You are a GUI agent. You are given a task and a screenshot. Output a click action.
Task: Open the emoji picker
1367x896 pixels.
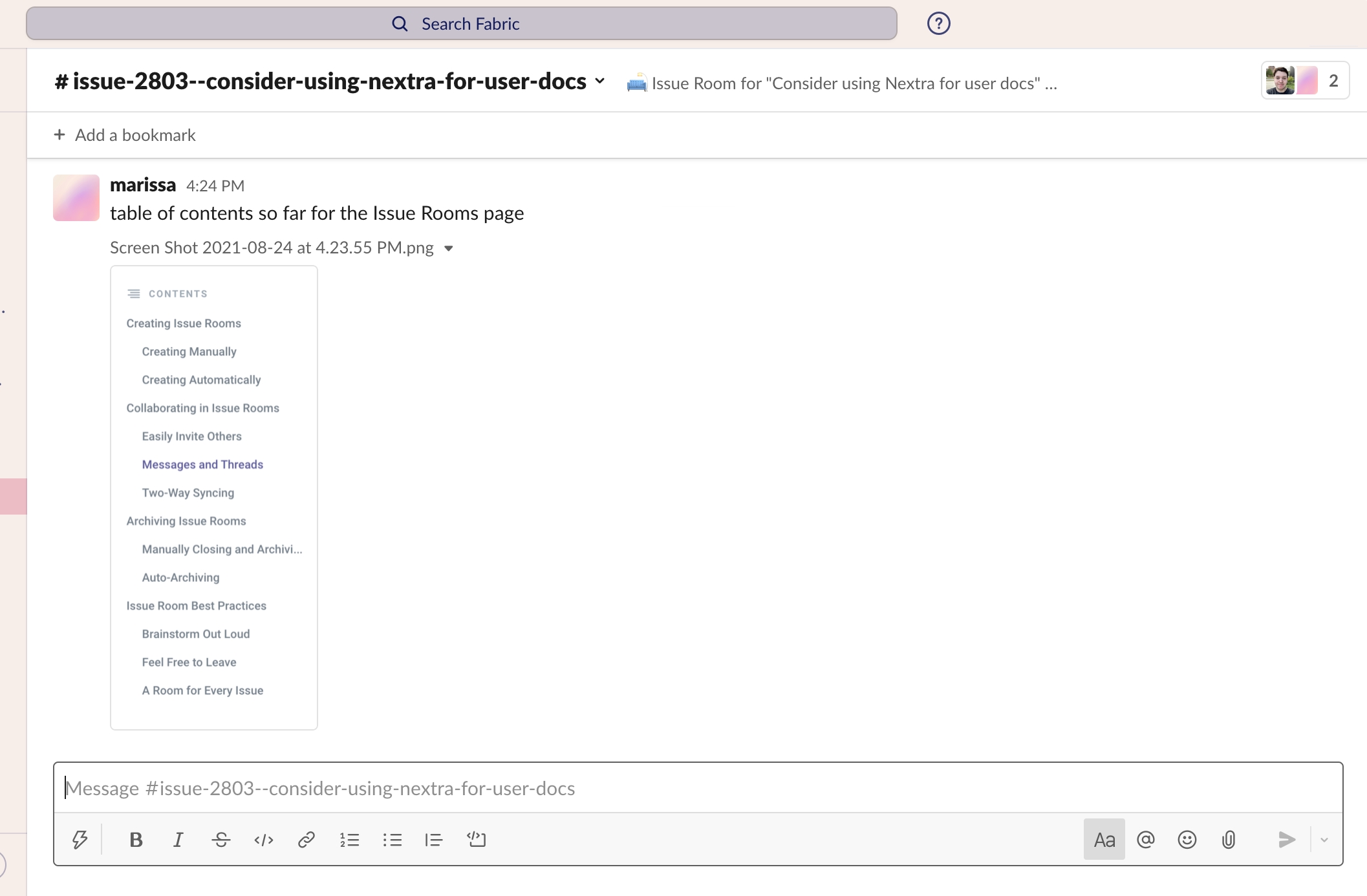1187,840
